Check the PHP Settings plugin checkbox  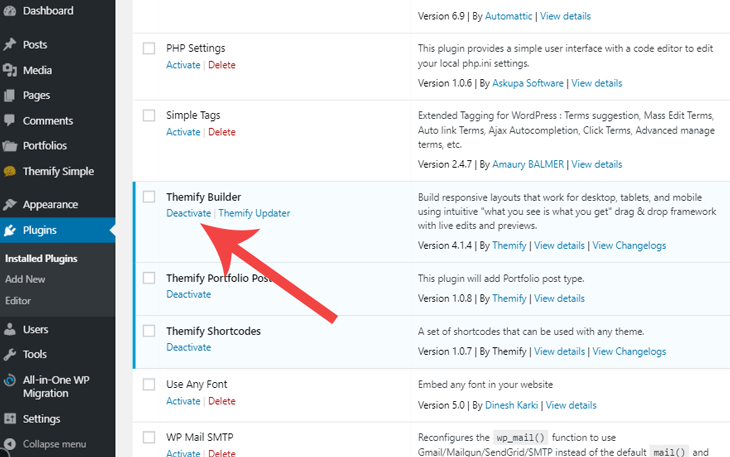point(149,48)
